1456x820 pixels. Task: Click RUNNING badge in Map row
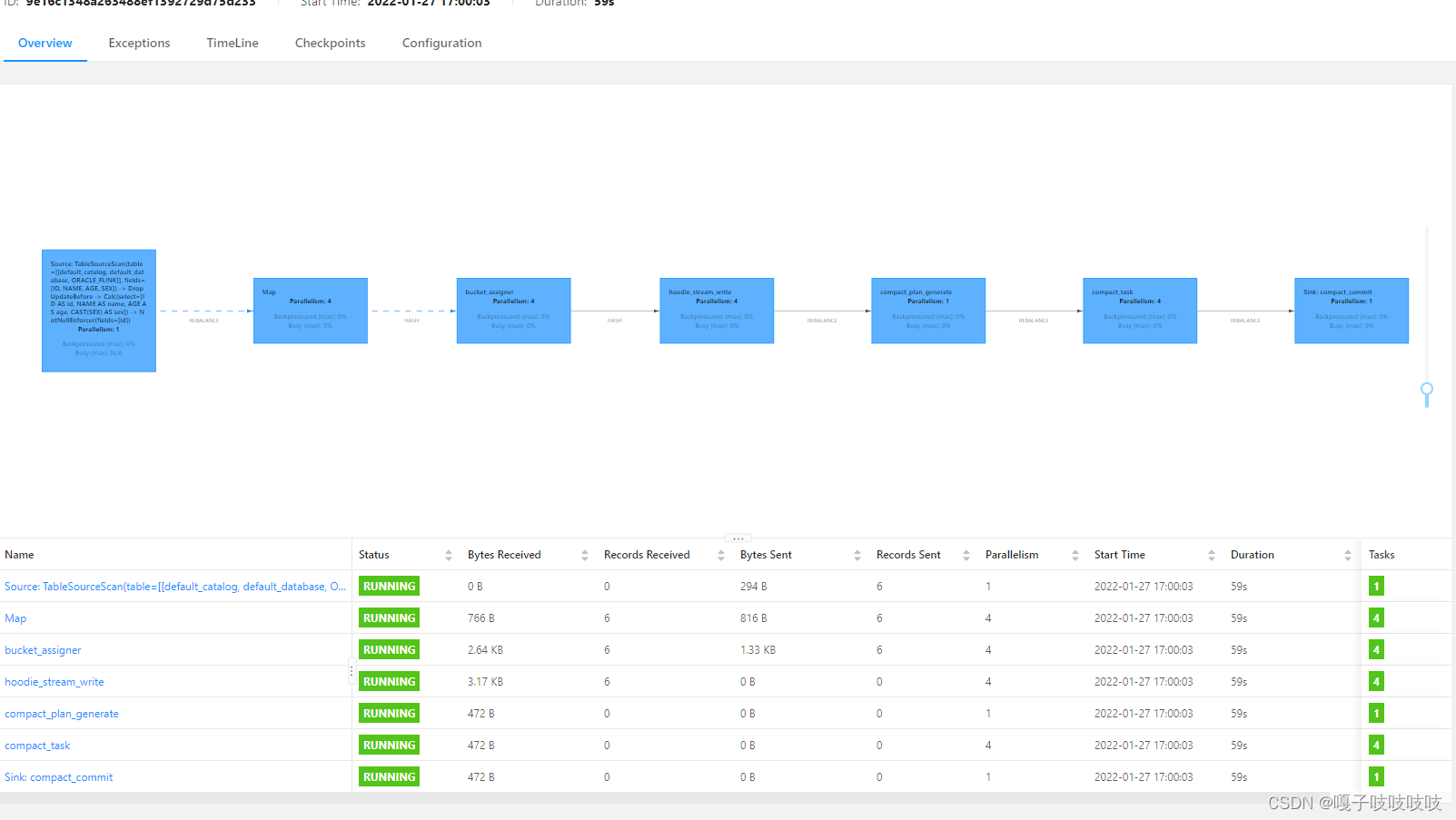point(389,618)
